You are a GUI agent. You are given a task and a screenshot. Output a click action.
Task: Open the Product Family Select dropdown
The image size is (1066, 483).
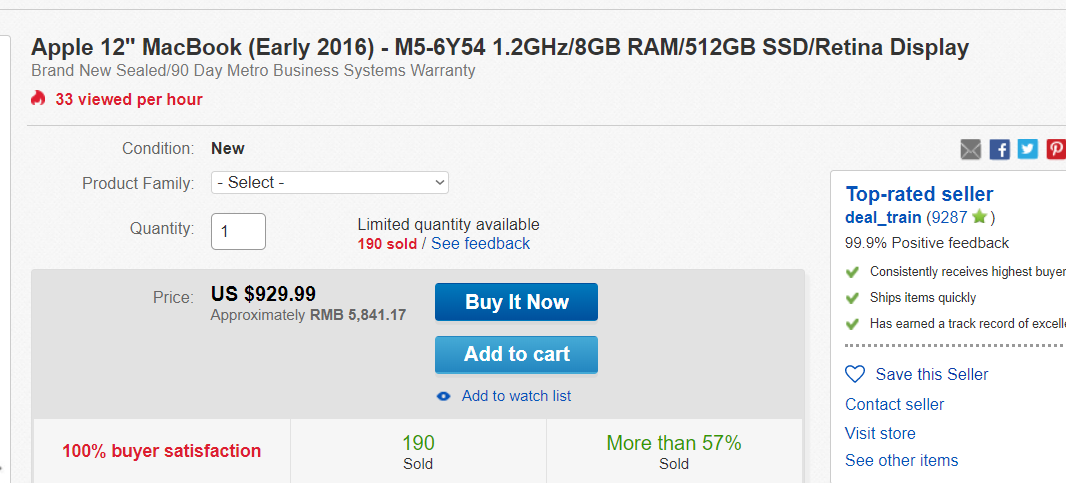tap(330, 182)
